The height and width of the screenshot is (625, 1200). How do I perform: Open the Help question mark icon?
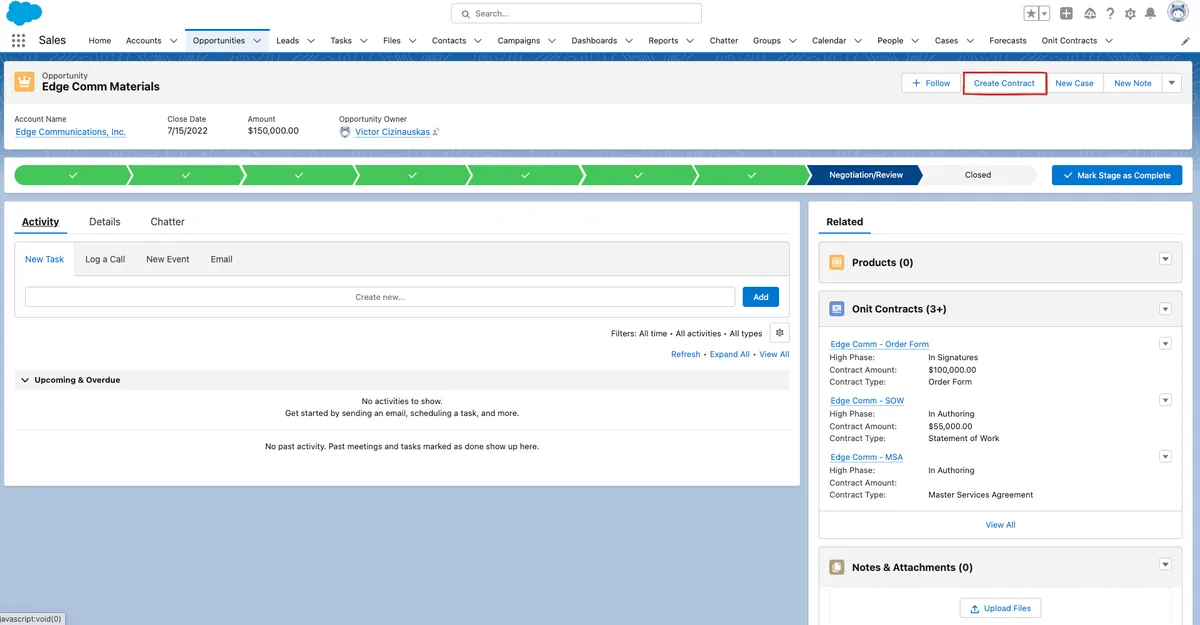(x=1110, y=14)
